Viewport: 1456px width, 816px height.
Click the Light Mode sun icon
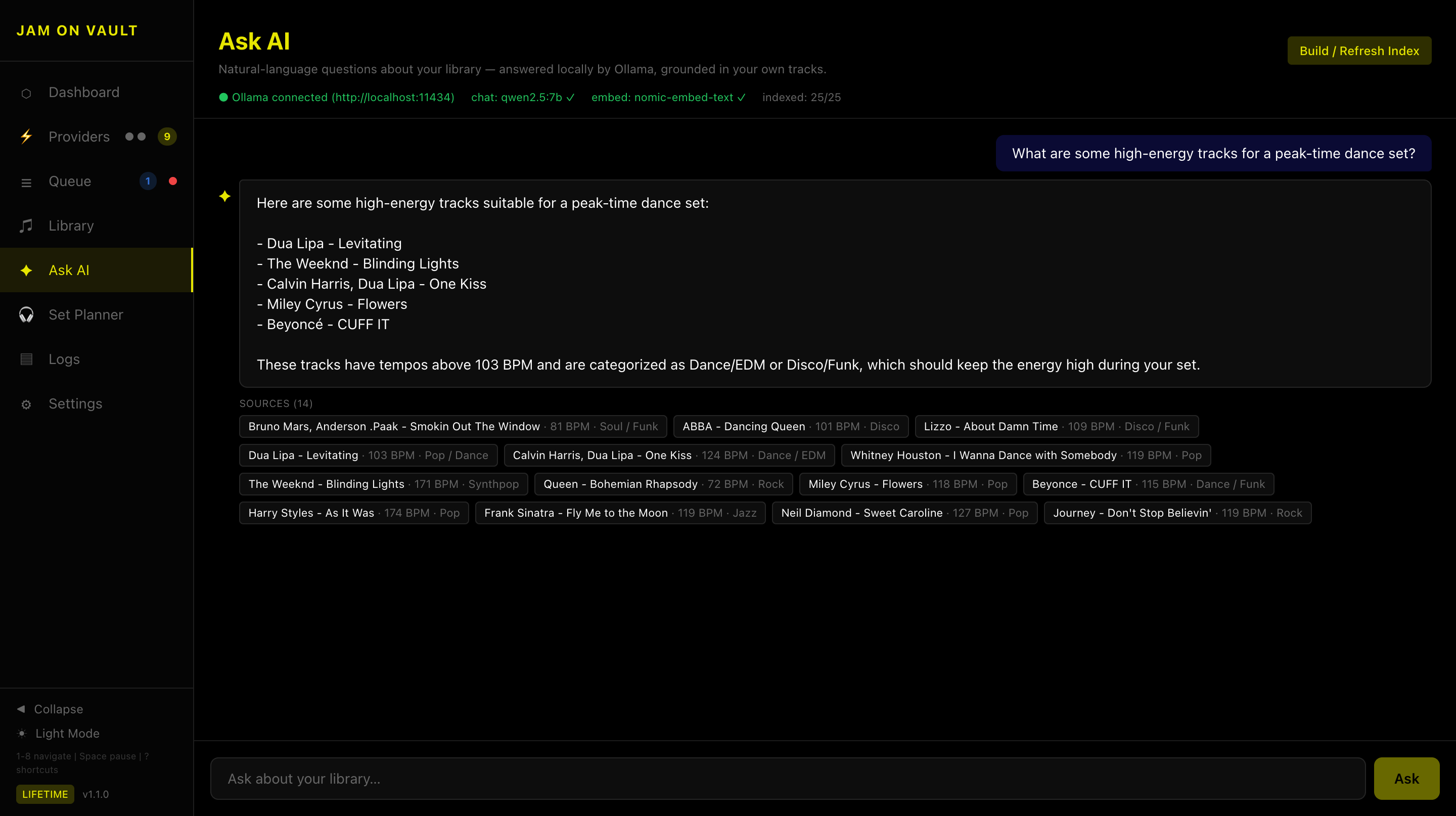click(x=21, y=734)
